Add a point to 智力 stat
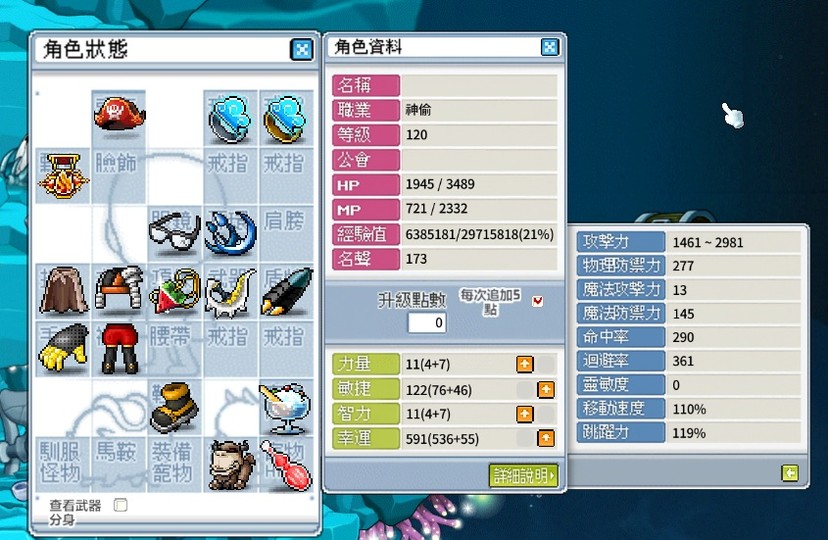The width and height of the screenshot is (828, 540). [525, 414]
